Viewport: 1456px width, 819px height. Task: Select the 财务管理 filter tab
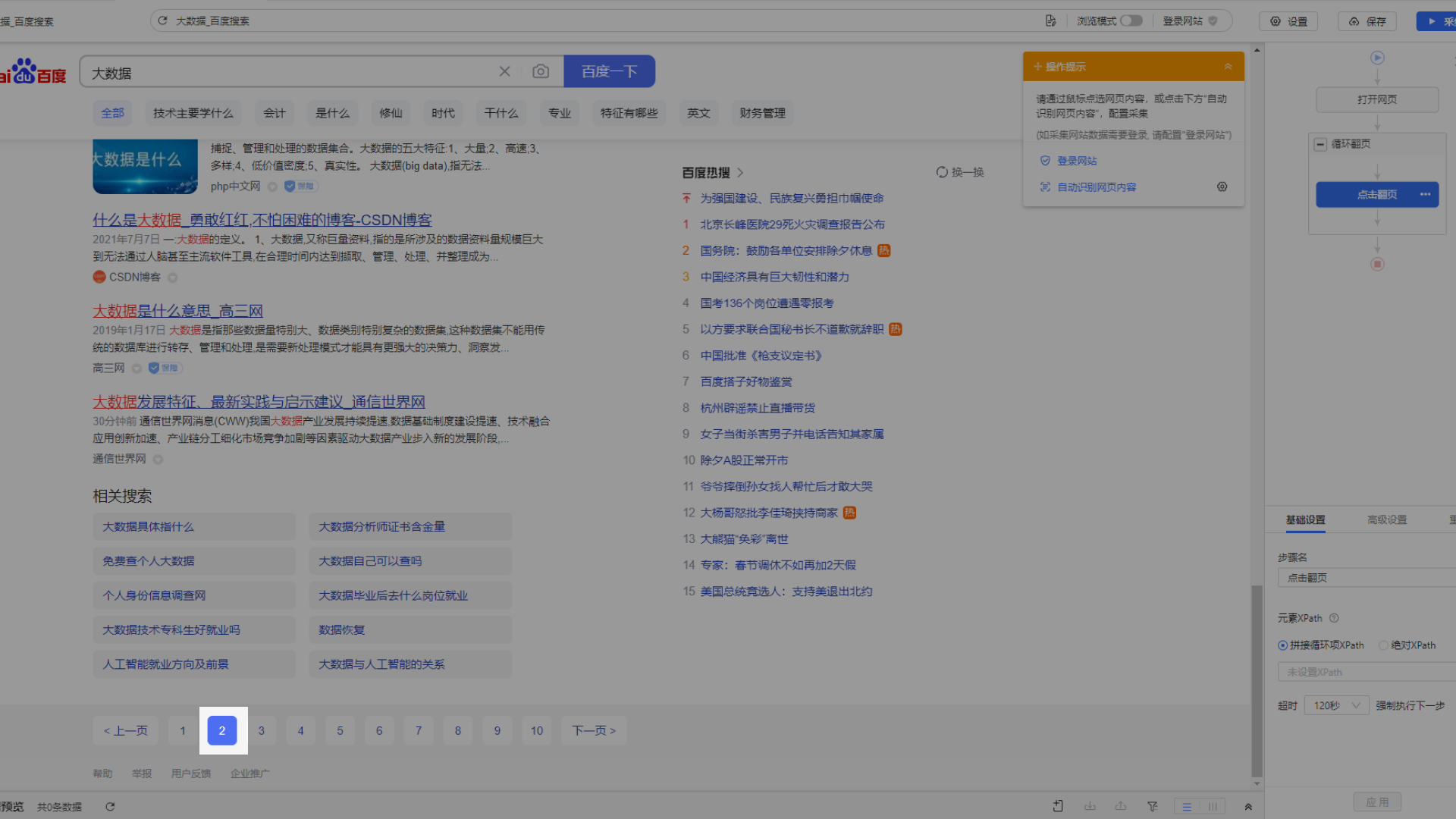tap(762, 113)
